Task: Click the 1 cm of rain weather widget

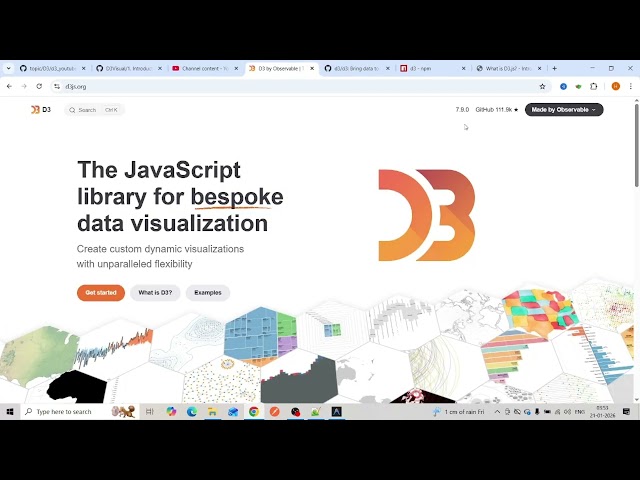Action: 459,412
